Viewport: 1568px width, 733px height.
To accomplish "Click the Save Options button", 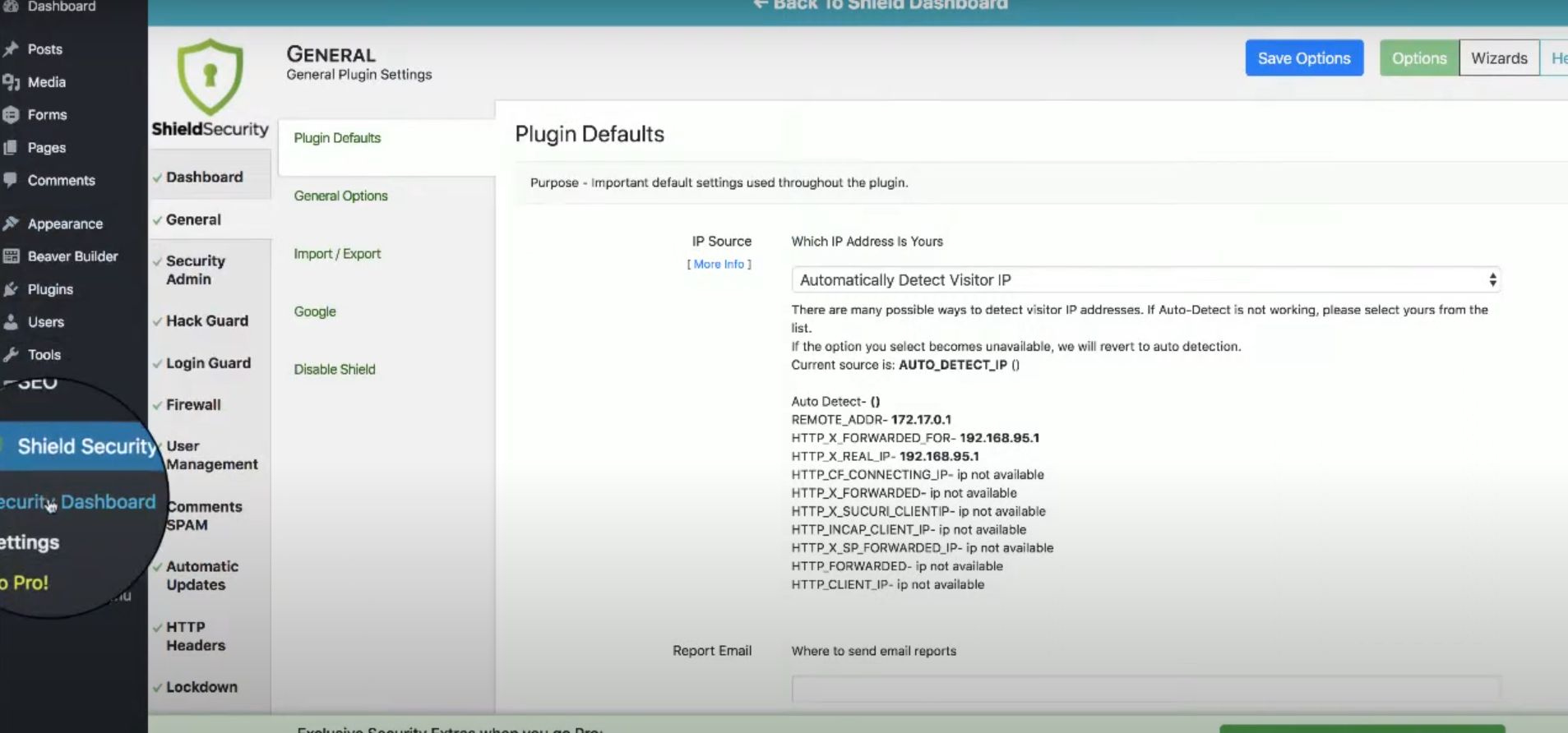I will click(1304, 58).
